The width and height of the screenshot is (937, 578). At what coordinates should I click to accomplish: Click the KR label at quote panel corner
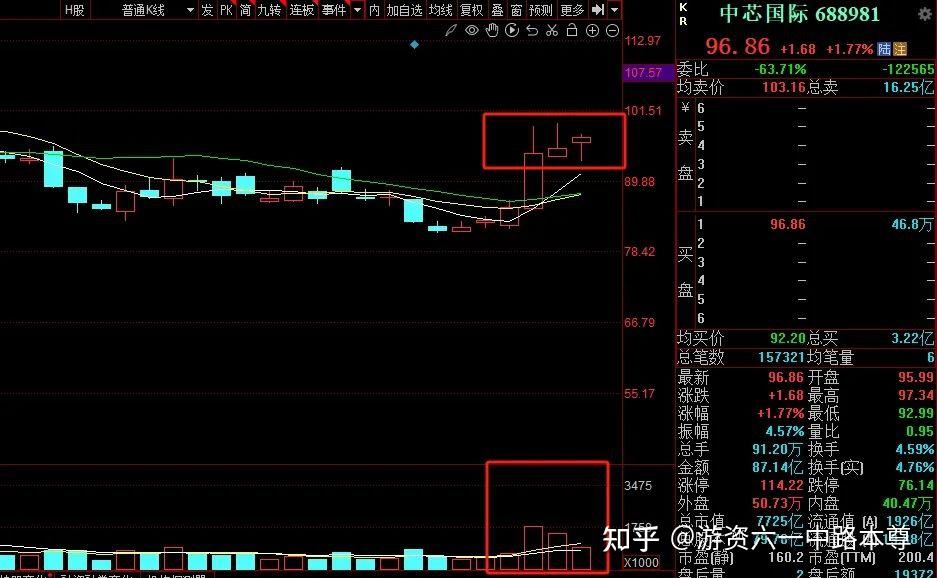pyautogui.click(x=684, y=14)
